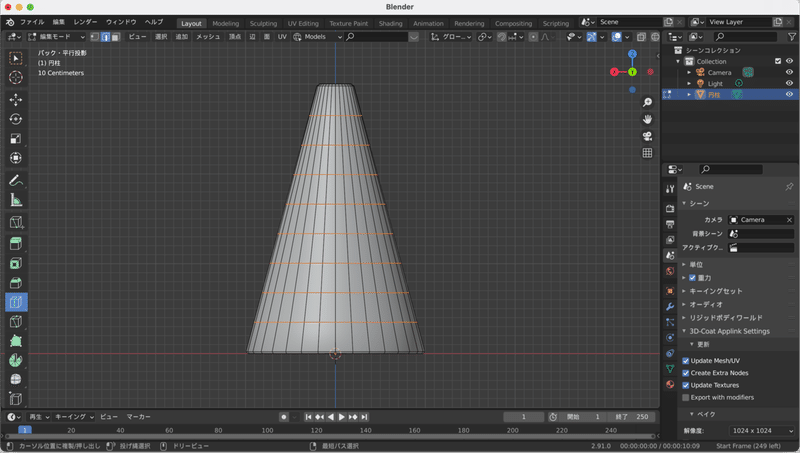Image resolution: width=800 pixels, height=453 pixels.
Task: Select the Bevel tool
Action: tap(16, 283)
